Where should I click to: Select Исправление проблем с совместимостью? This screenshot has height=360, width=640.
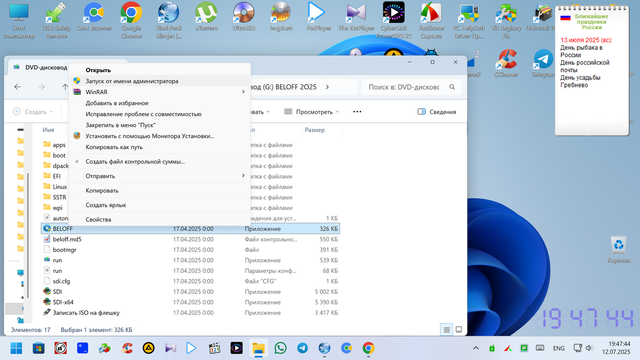click(160, 114)
